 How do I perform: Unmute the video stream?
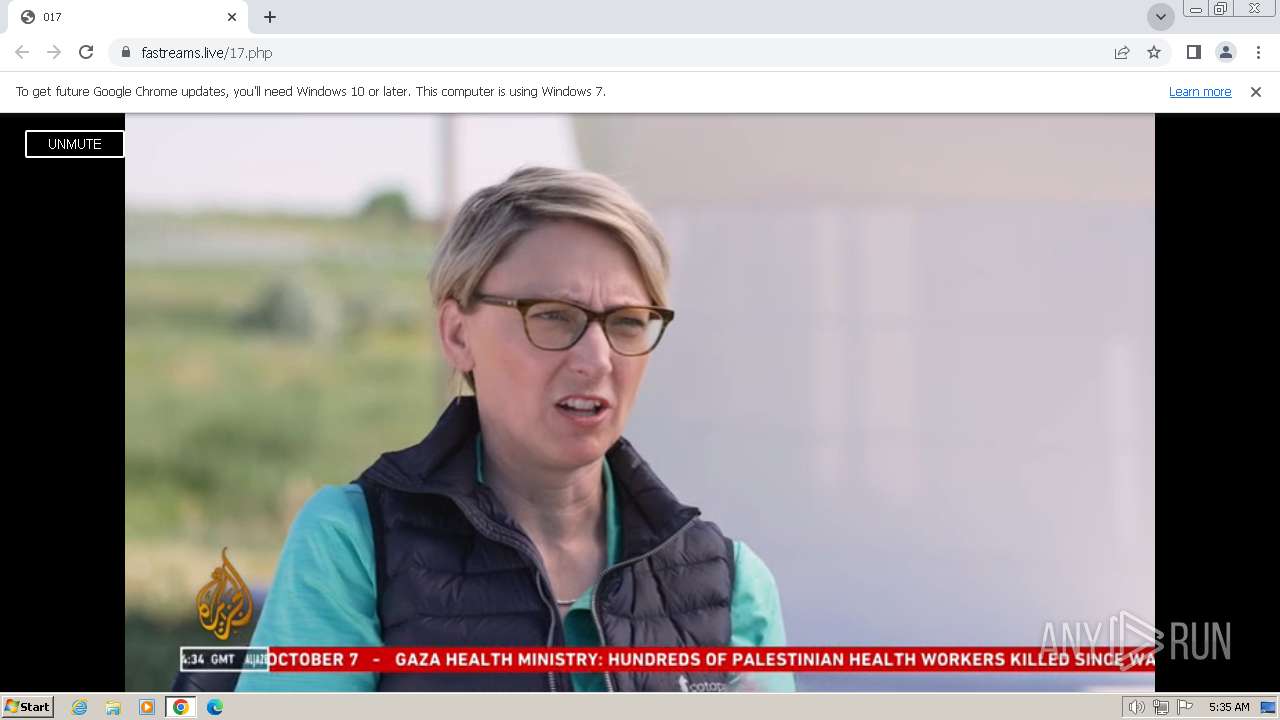click(75, 144)
